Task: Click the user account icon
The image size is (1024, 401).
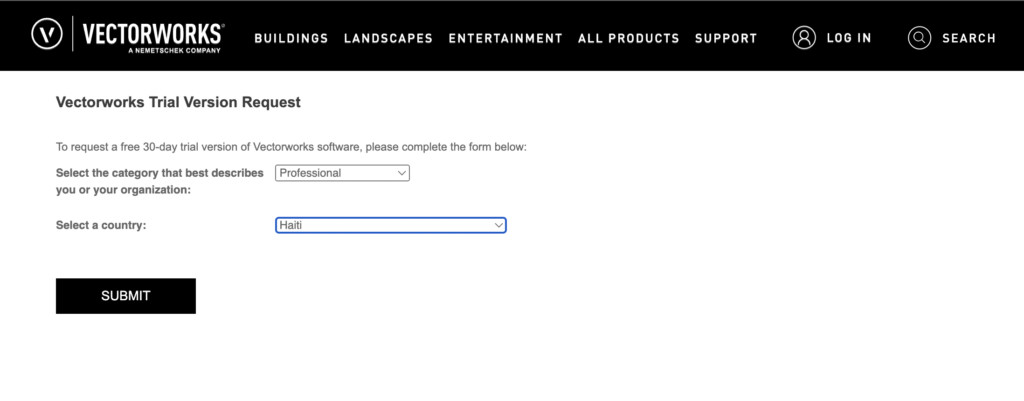Action: [x=804, y=38]
